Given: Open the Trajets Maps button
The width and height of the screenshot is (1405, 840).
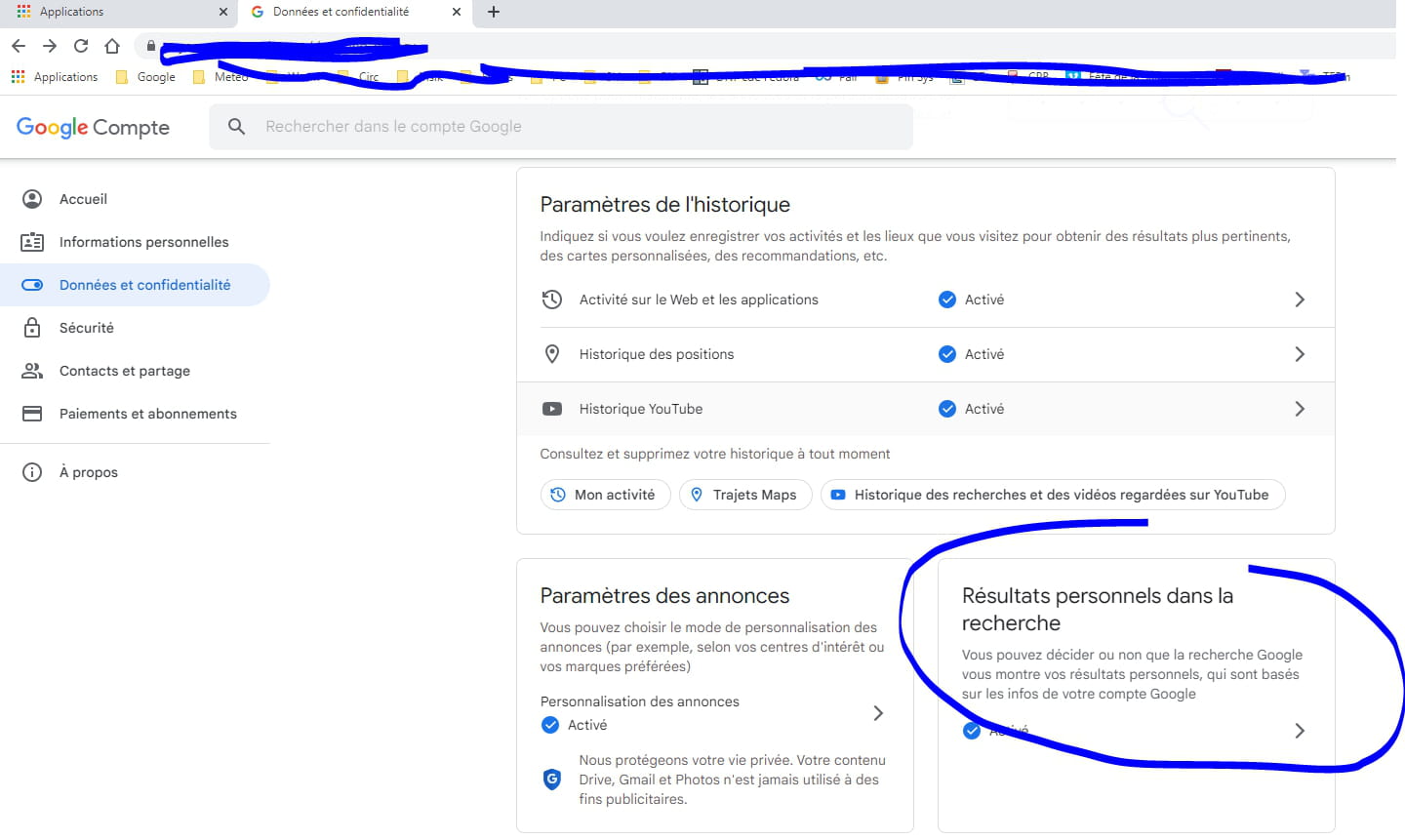Looking at the screenshot, I should 745,495.
